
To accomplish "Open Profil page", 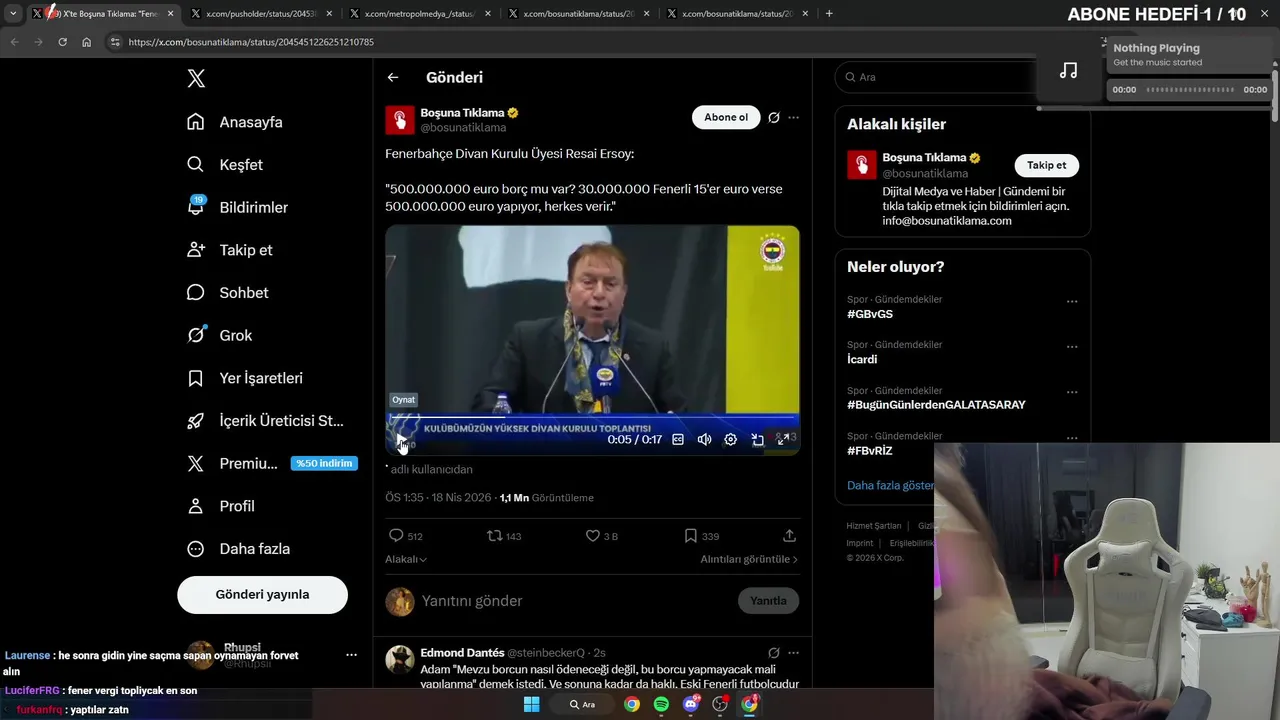I will pos(221,506).
